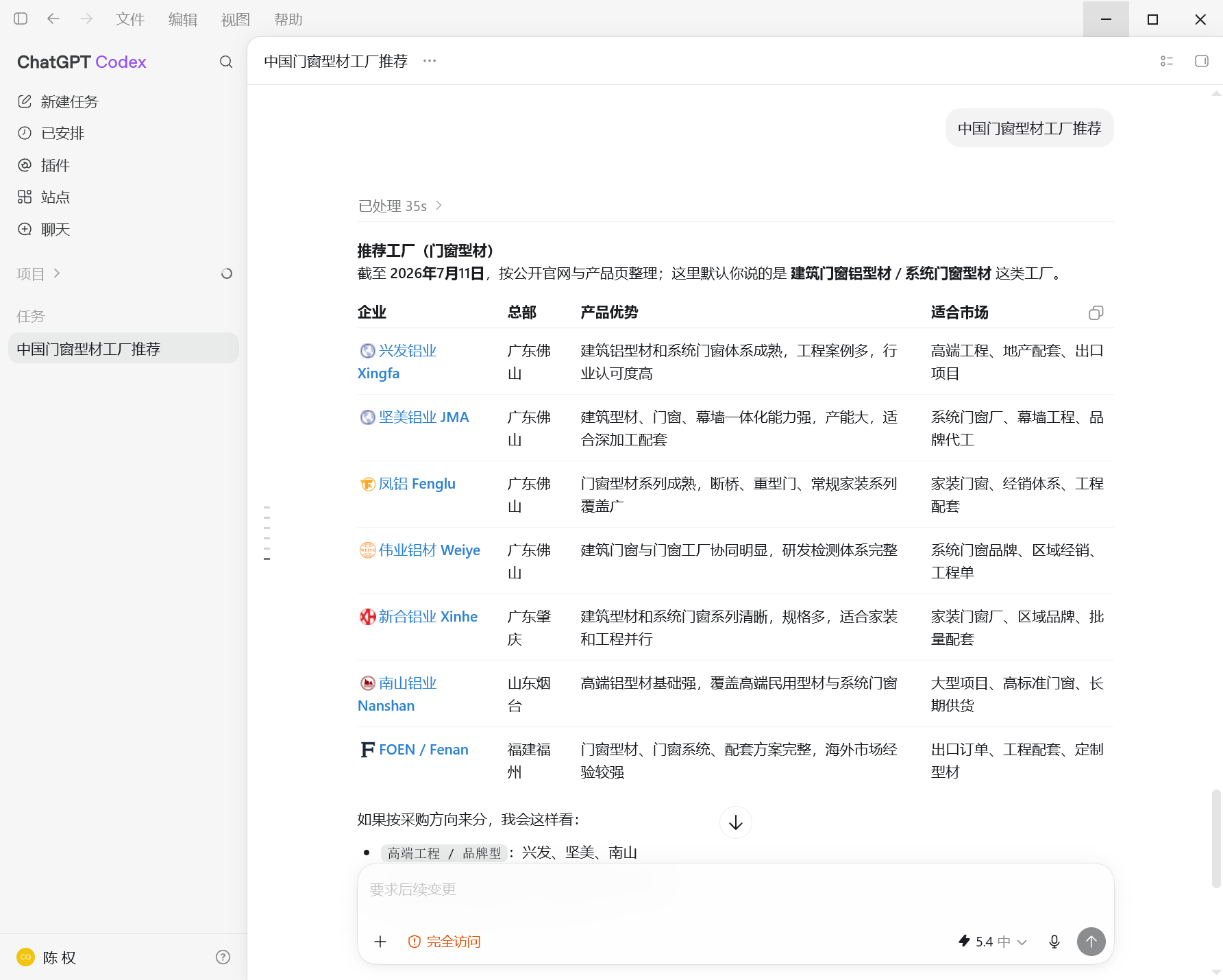Change the 完全访问 access setting
The height and width of the screenshot is (980, 1223).
(445, 942)
